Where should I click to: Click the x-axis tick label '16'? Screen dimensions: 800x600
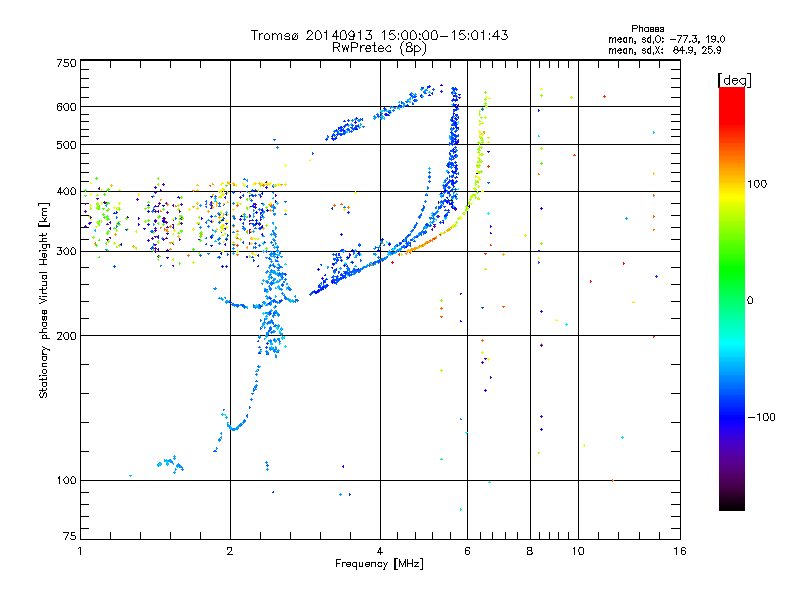tap(680, 551)
